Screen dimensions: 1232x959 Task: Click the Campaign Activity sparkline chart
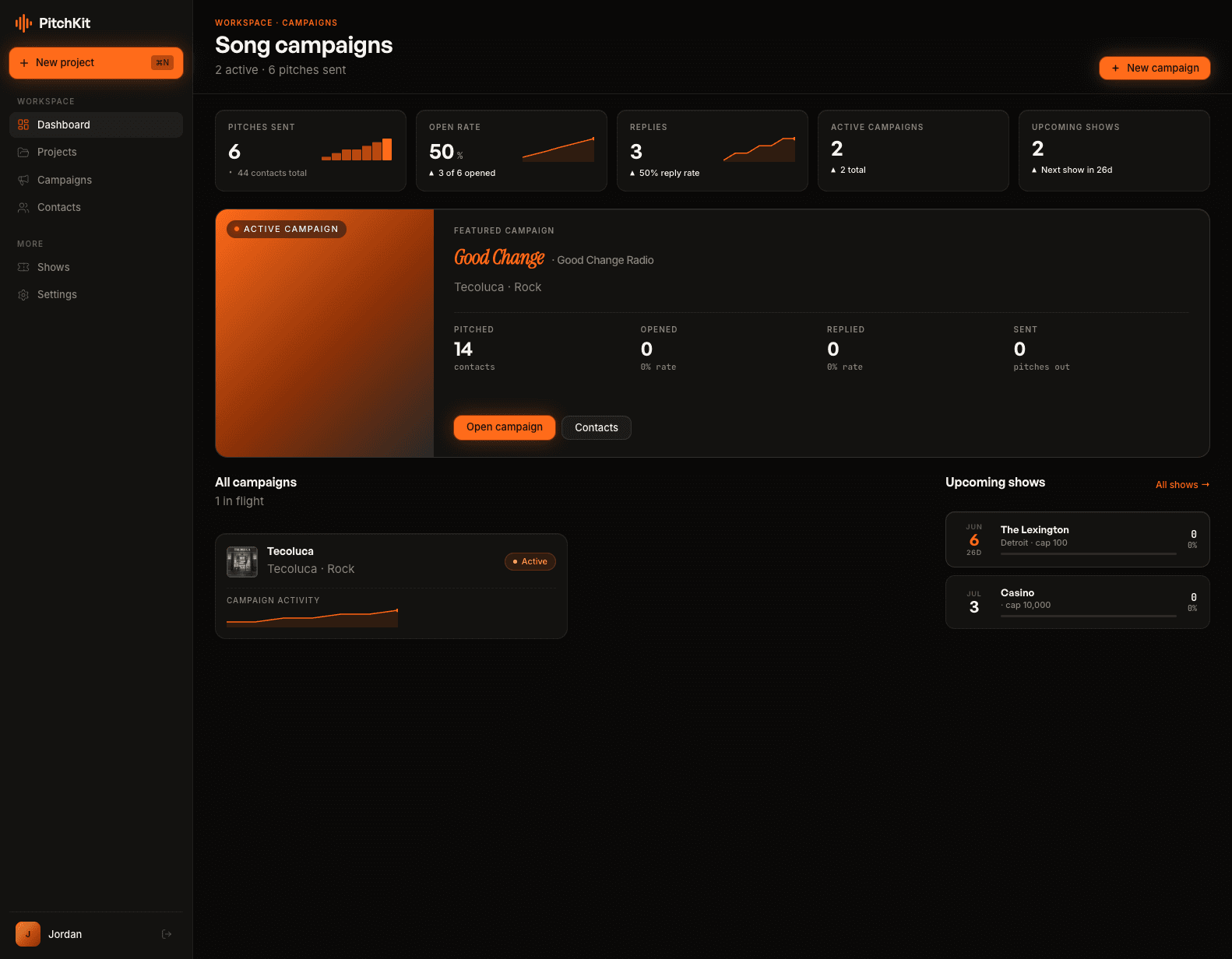312,618
